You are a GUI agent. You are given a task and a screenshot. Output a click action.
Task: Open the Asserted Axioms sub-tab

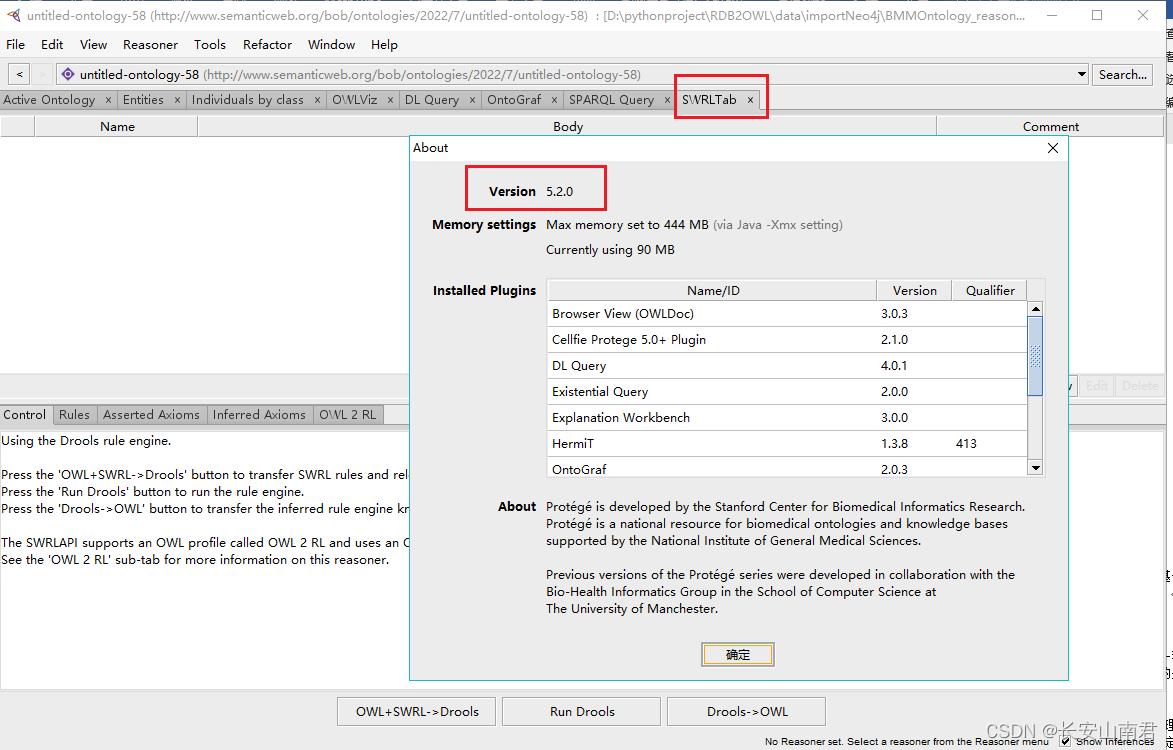coord(151,414)
